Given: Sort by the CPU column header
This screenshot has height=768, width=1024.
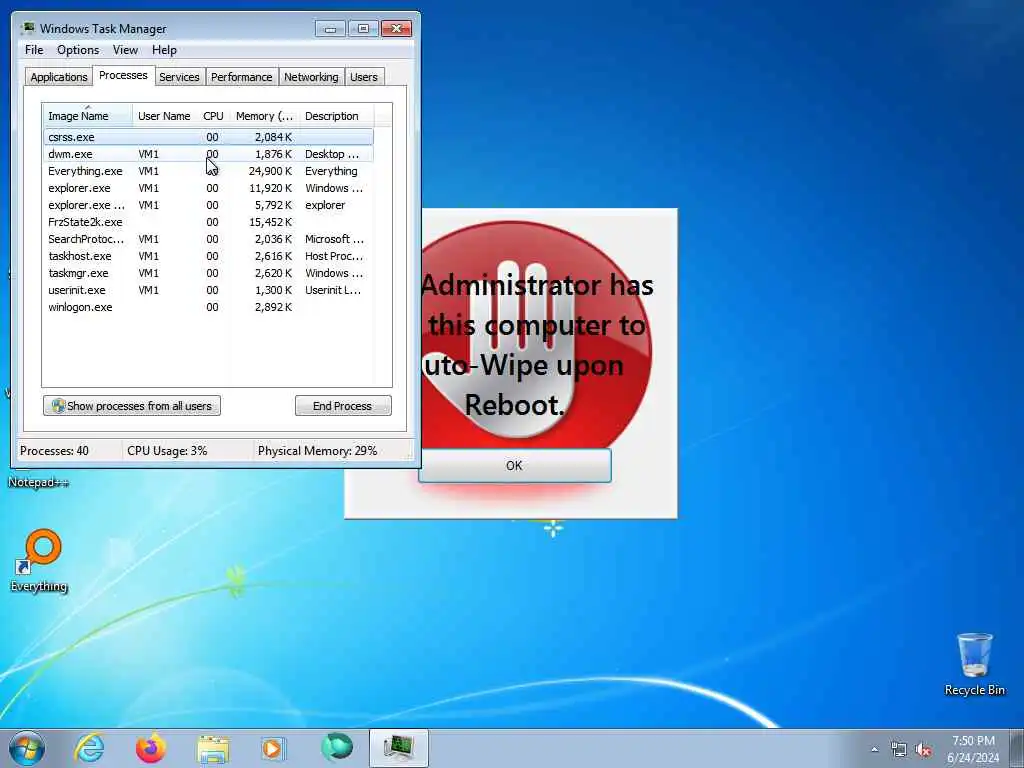Looking at the screenshot, I should 213,116.
